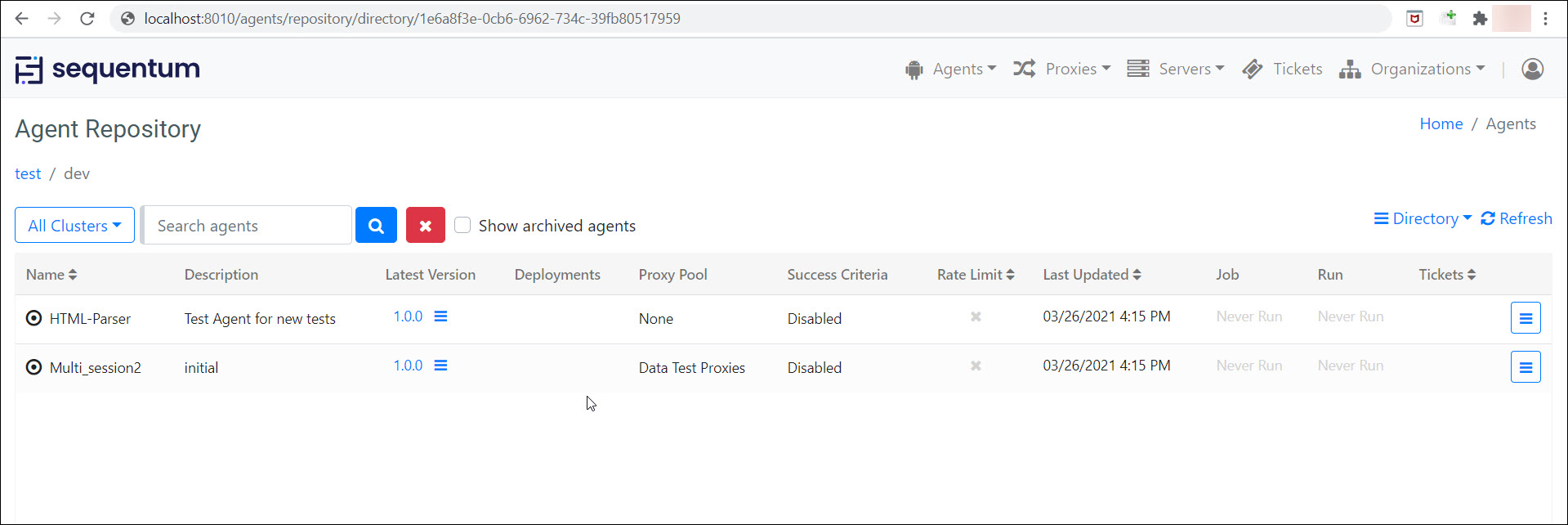Refresh the agent list

[1517, 218]
